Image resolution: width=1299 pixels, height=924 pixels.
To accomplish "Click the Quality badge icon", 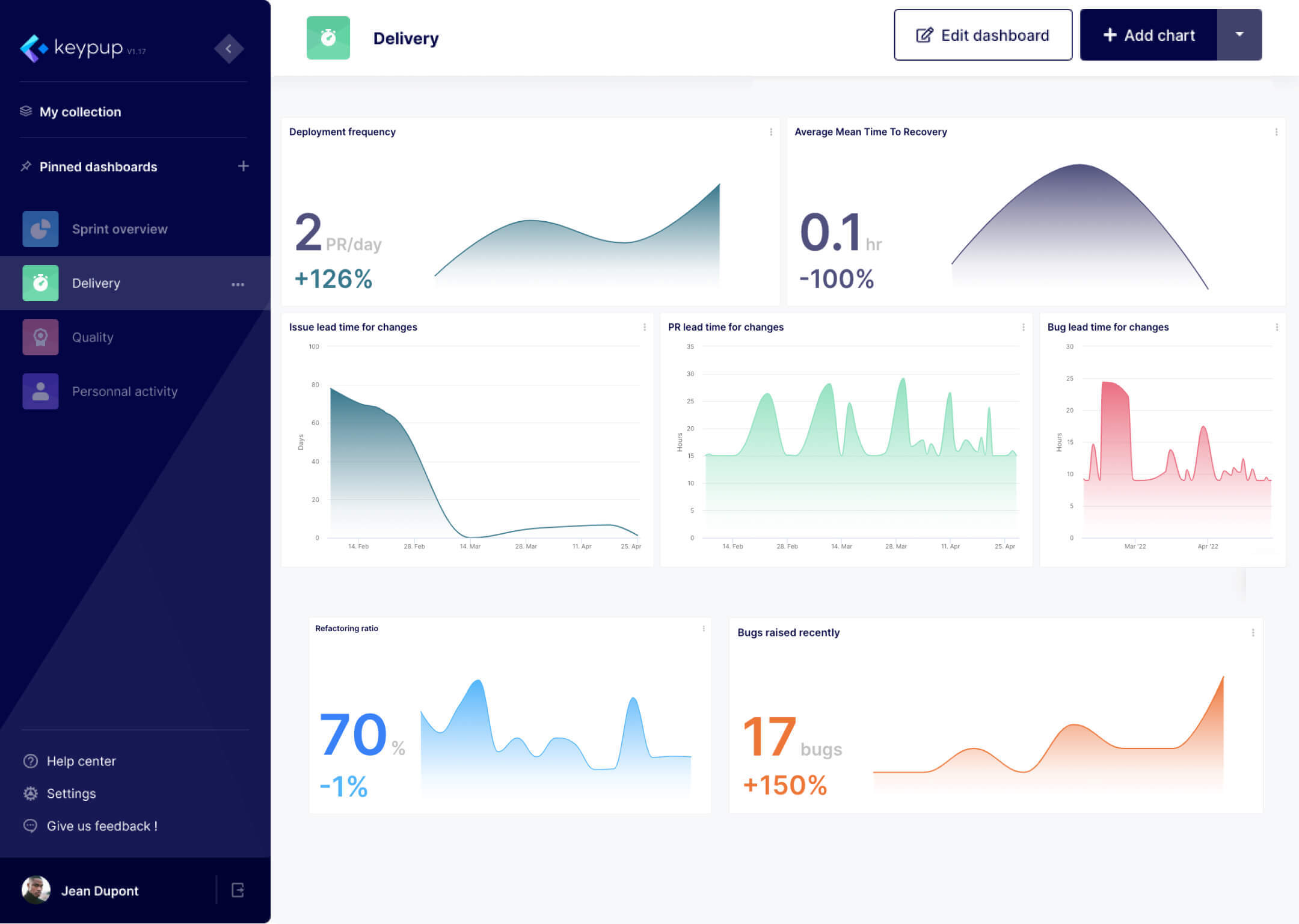I will point(40,337).
